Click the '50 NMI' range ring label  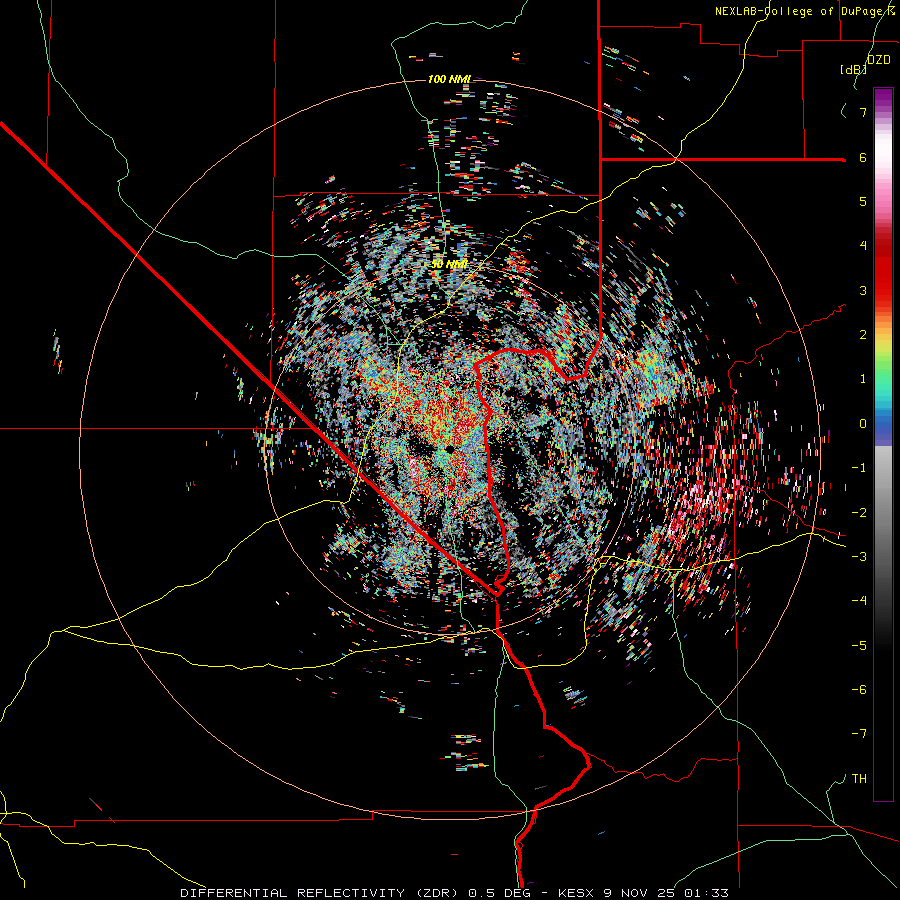coord(449,264)
